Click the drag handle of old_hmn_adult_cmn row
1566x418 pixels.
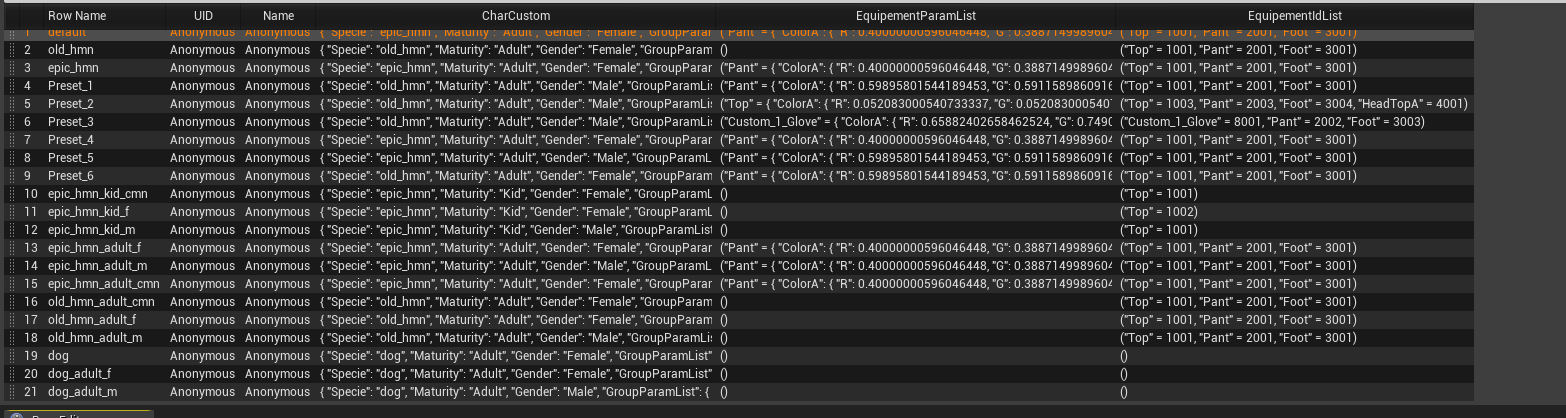[11, 302]
